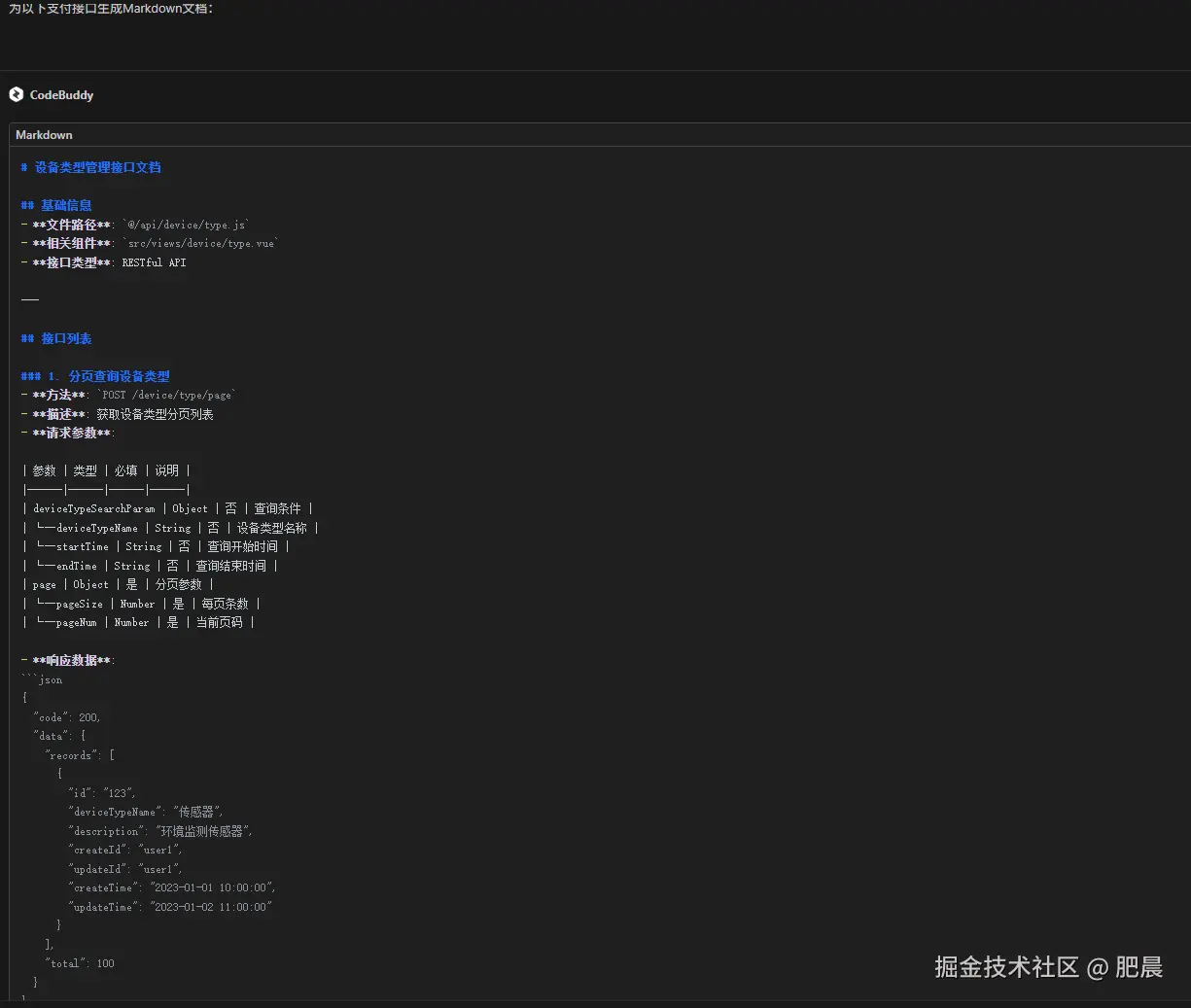This screenshot has height=1008, width=1191.
Task: Click the startTime table row
Action: point(157,546)
